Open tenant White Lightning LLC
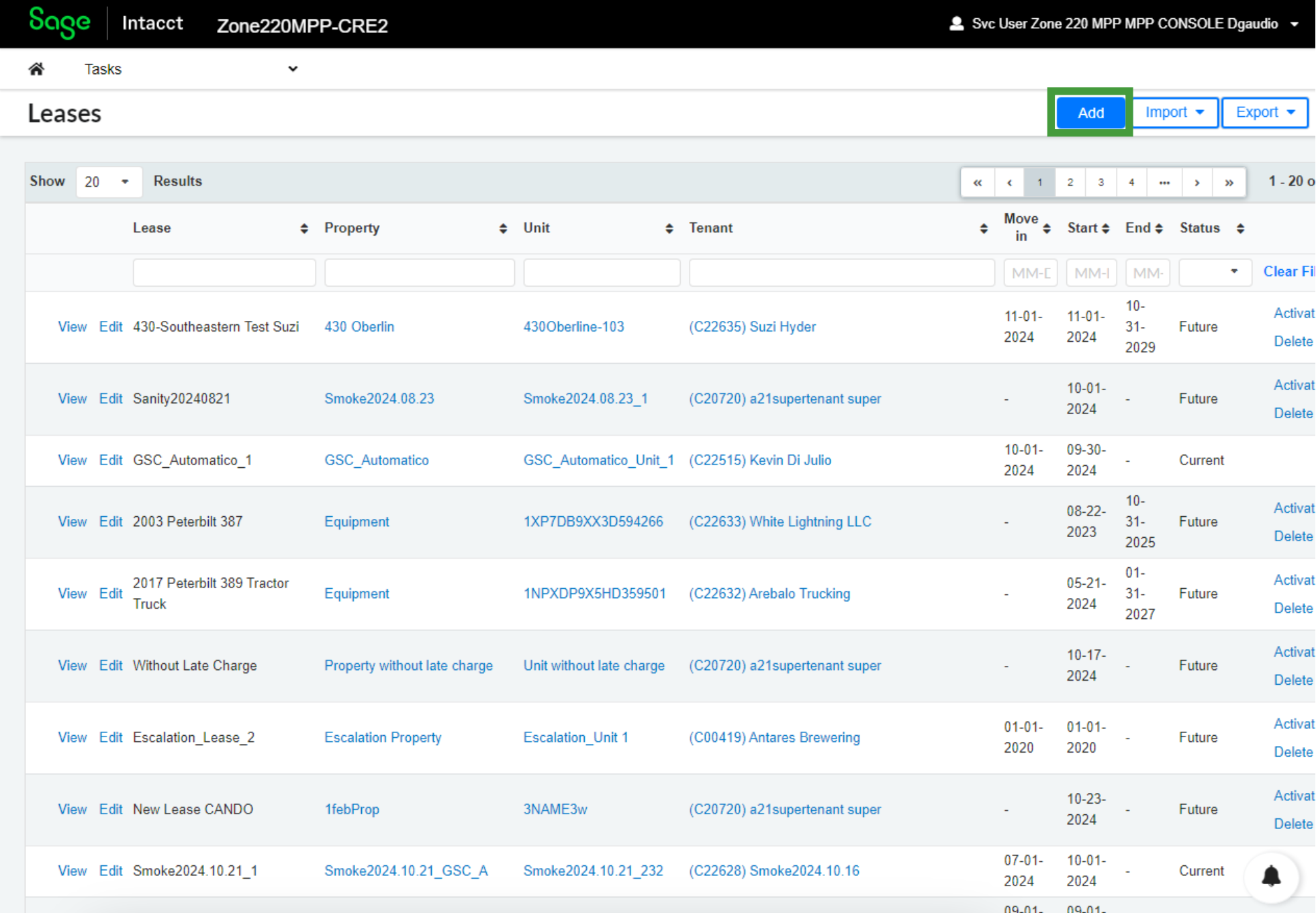This screenshot has height=913, width=1316. (x=780, y=522)
